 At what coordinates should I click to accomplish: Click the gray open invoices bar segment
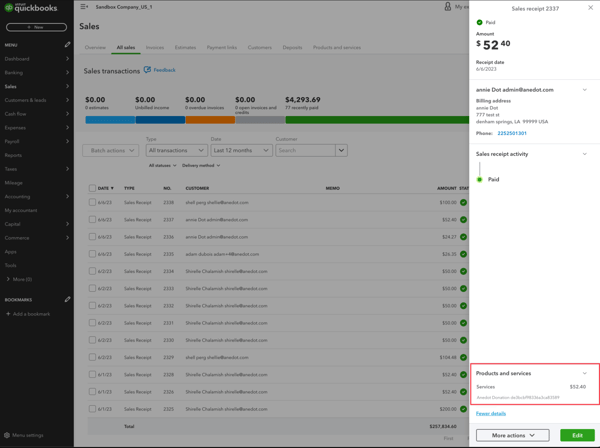point(260,120)
